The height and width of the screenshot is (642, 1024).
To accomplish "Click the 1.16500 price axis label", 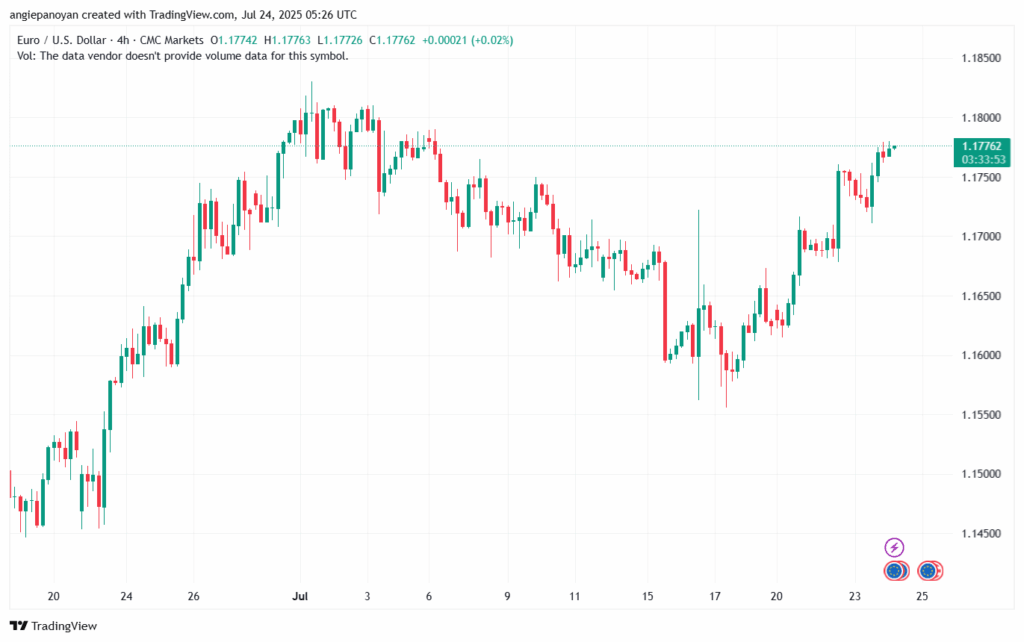I will point(981,296).
